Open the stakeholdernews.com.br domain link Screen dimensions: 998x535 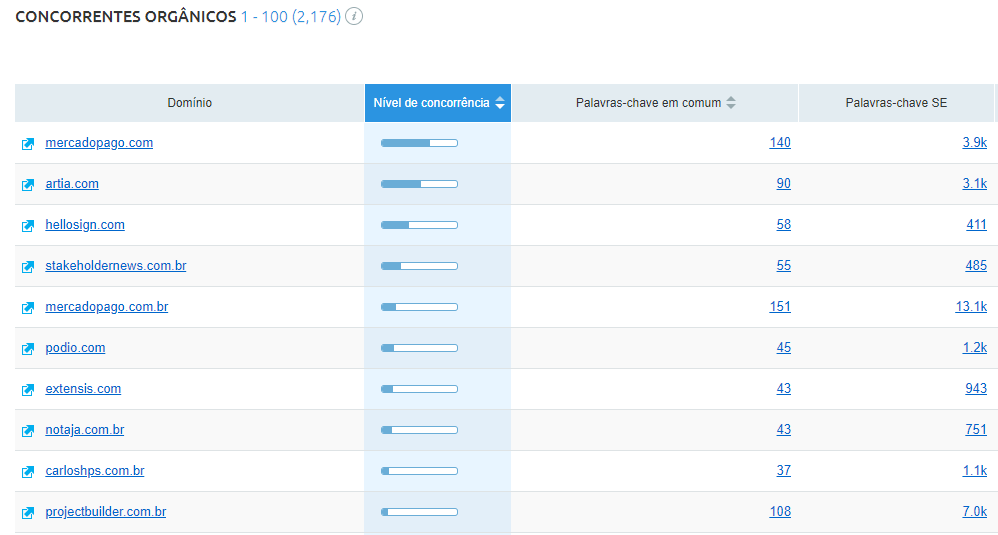[116, 265]
